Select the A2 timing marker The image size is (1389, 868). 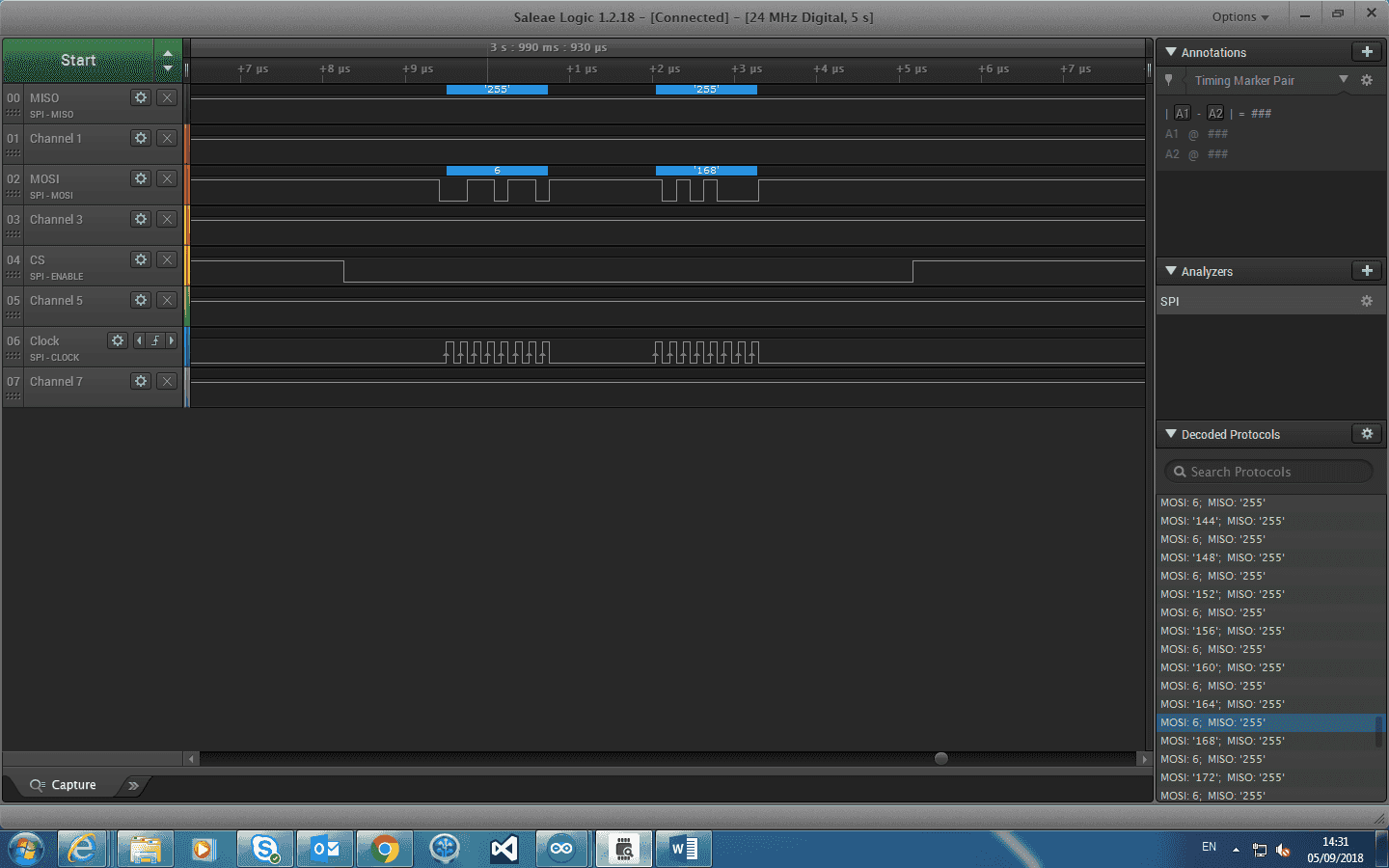(1215, 114)
